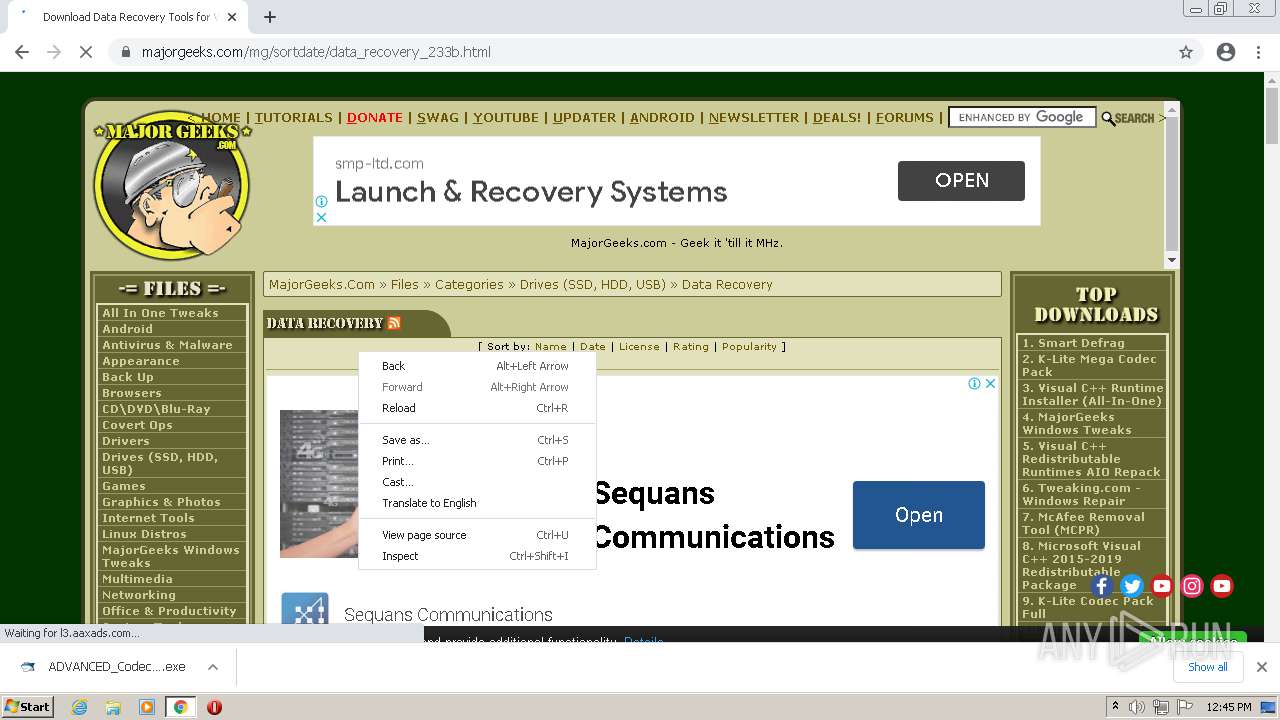Image resolution: width=1280 pixels, height=720 pixels.
Task: Click the Chrome address bar URL
Action: pos(316,52)
